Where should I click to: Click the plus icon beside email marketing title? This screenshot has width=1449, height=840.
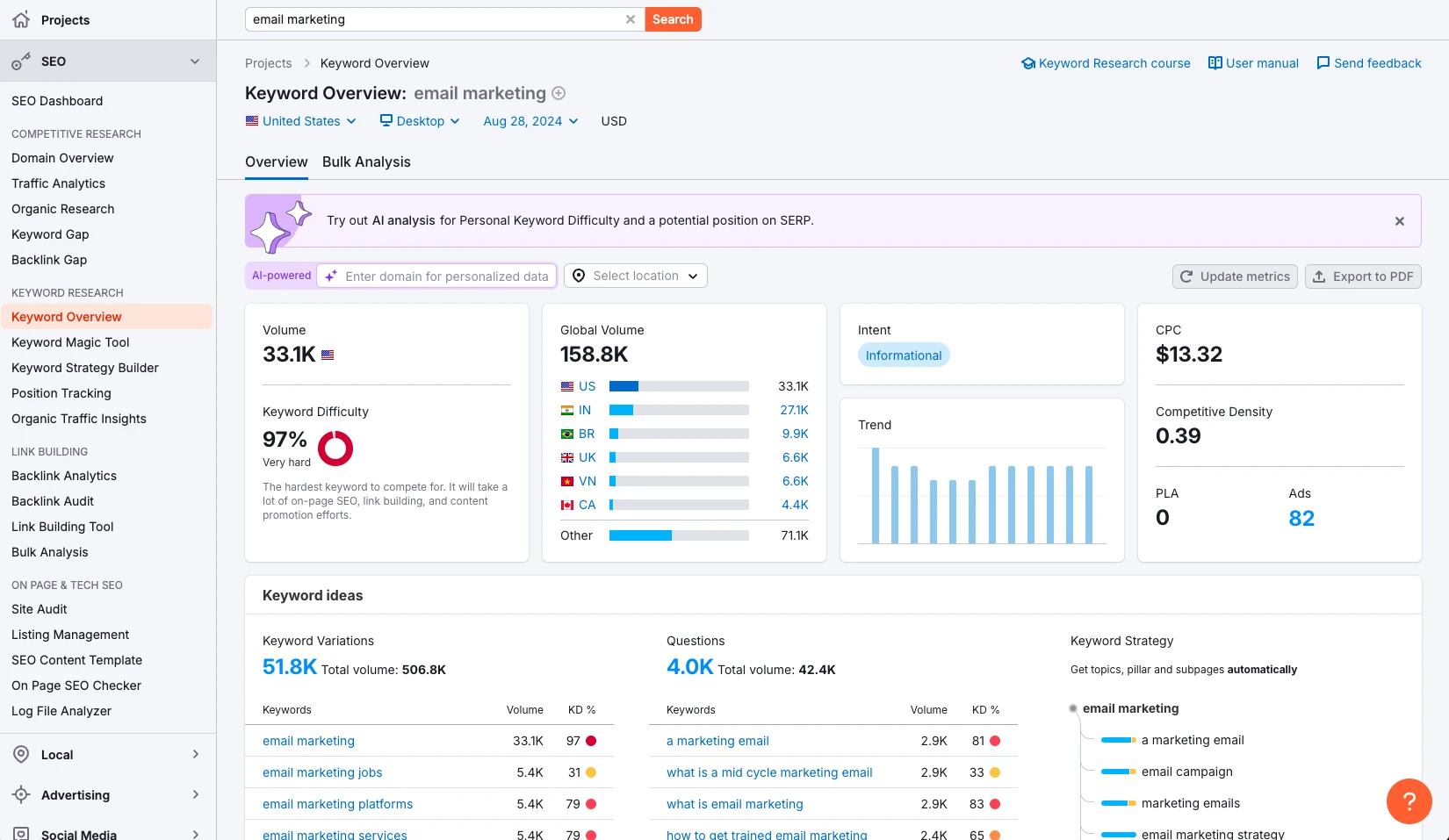(x=559, y=93)
